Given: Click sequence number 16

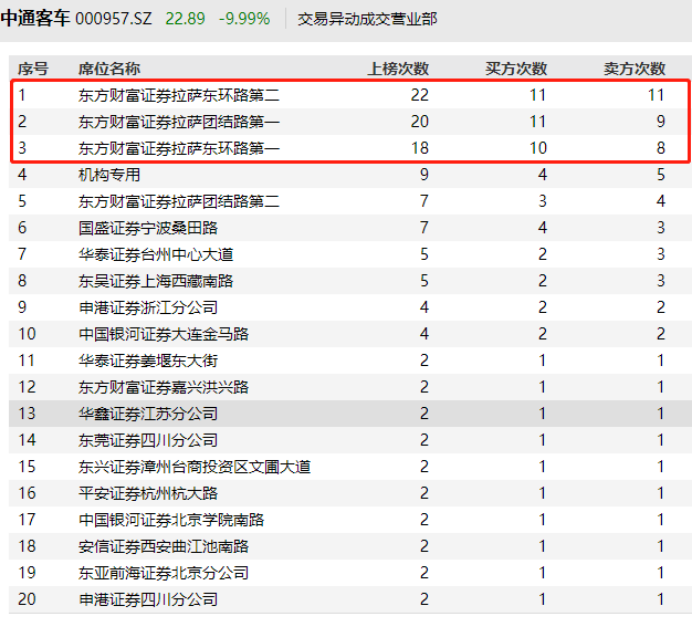Looking at the screenshot, I should [27, 493].
